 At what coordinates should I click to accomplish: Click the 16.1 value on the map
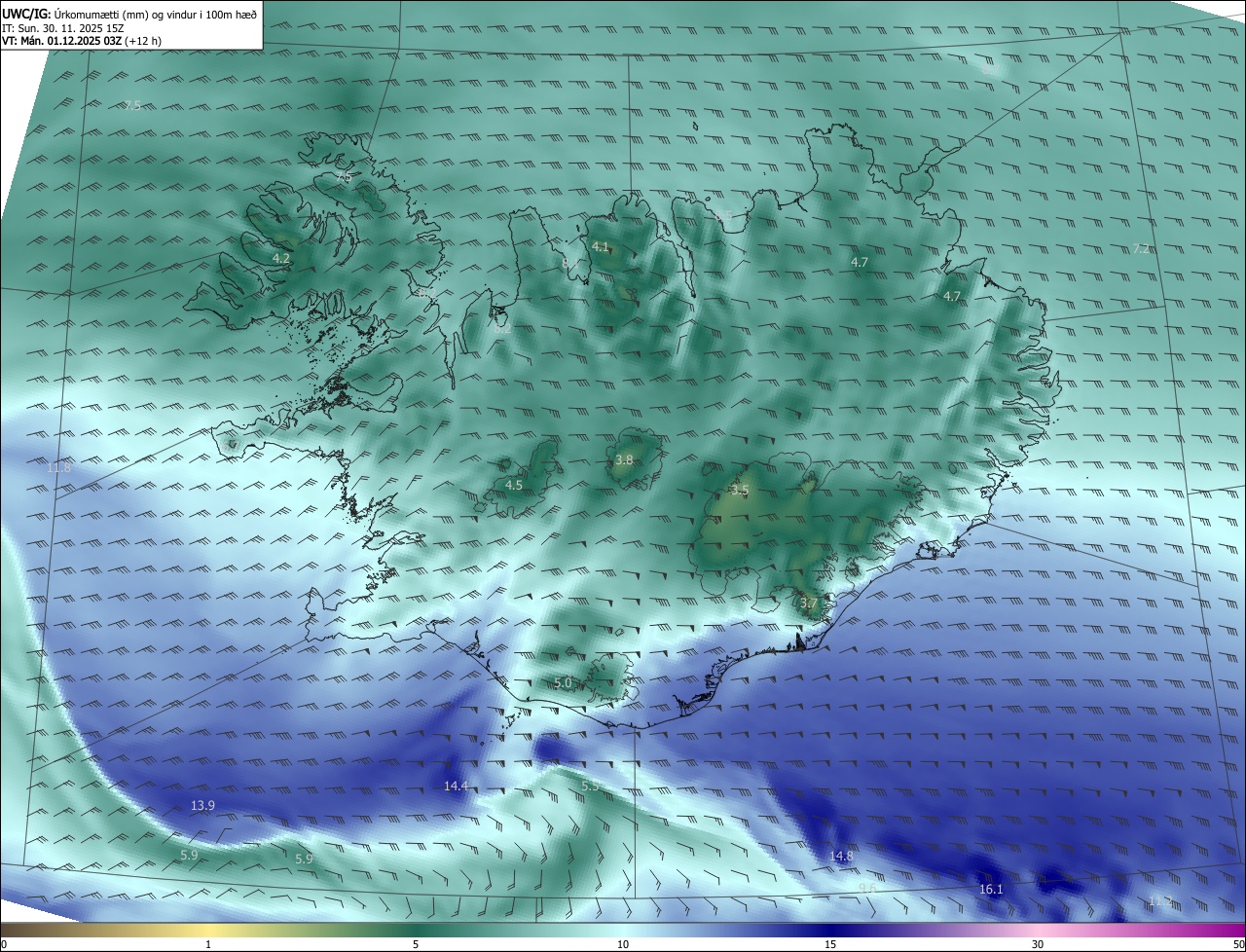[x=991, y=890]
